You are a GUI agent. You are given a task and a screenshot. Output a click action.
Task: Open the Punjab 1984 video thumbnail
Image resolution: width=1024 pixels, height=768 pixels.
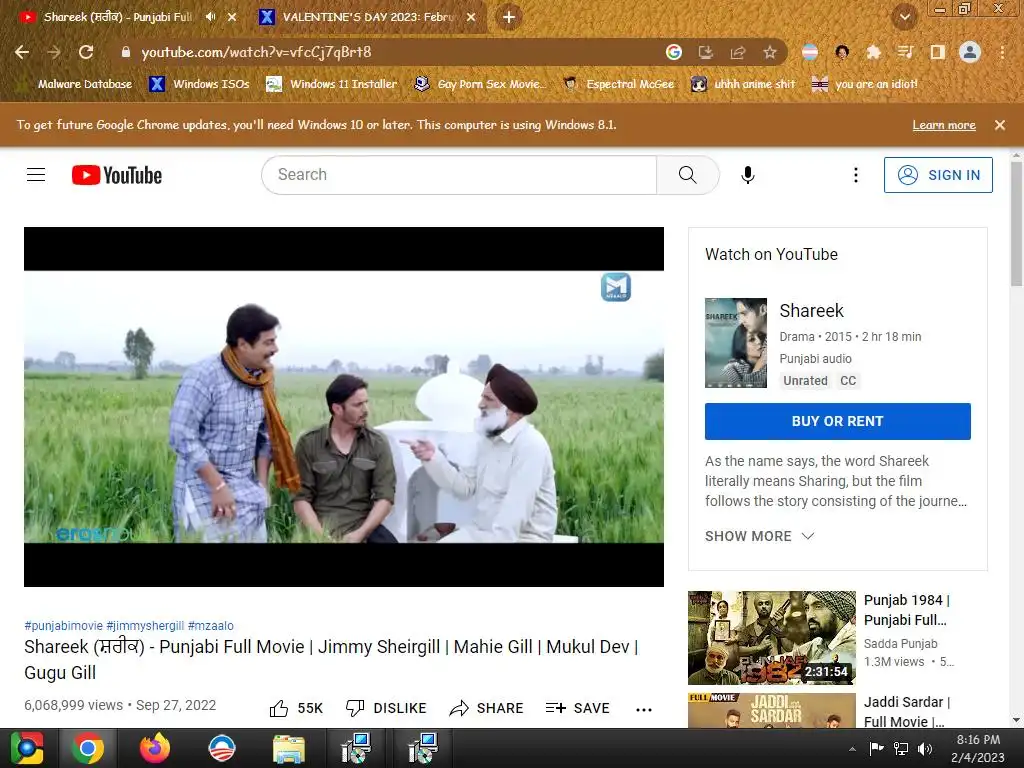coord(772,638)
